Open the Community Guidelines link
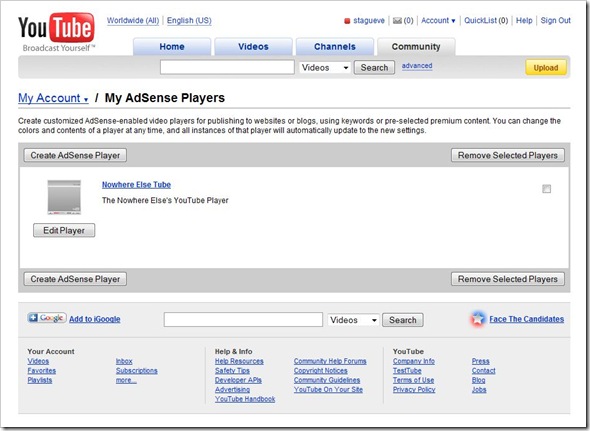 coord(327,380)
